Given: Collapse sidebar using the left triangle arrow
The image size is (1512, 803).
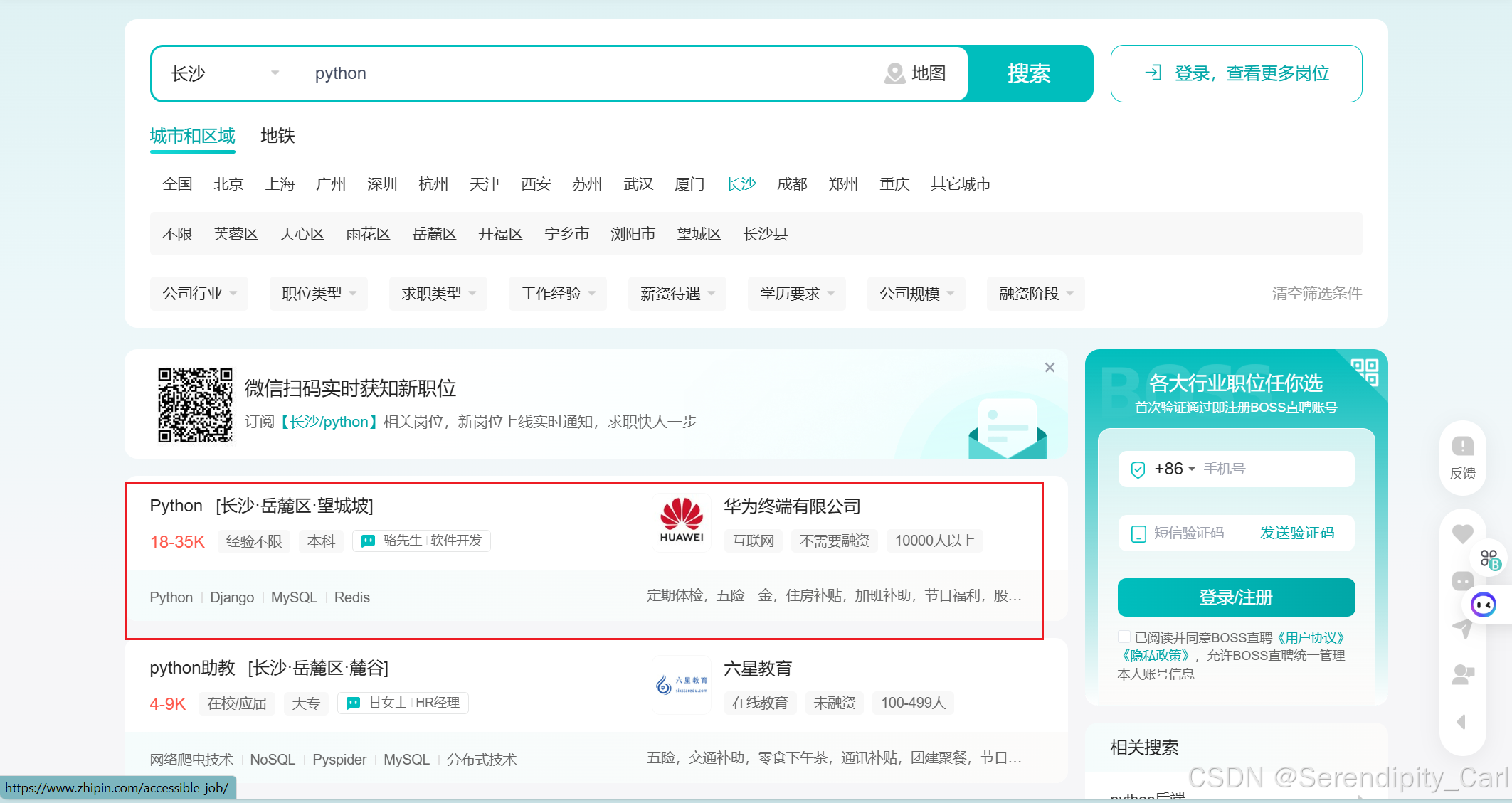Looking at the screenshot, I should pyautogui.click(x=1461, y=722).
